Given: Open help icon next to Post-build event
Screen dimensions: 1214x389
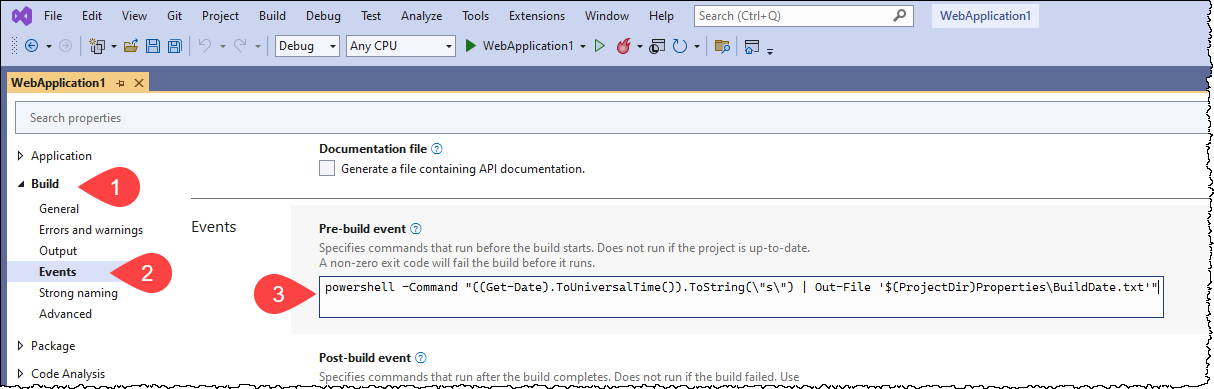Looking at the screenshot, I should pyautogui.click(x=421, y=357).
